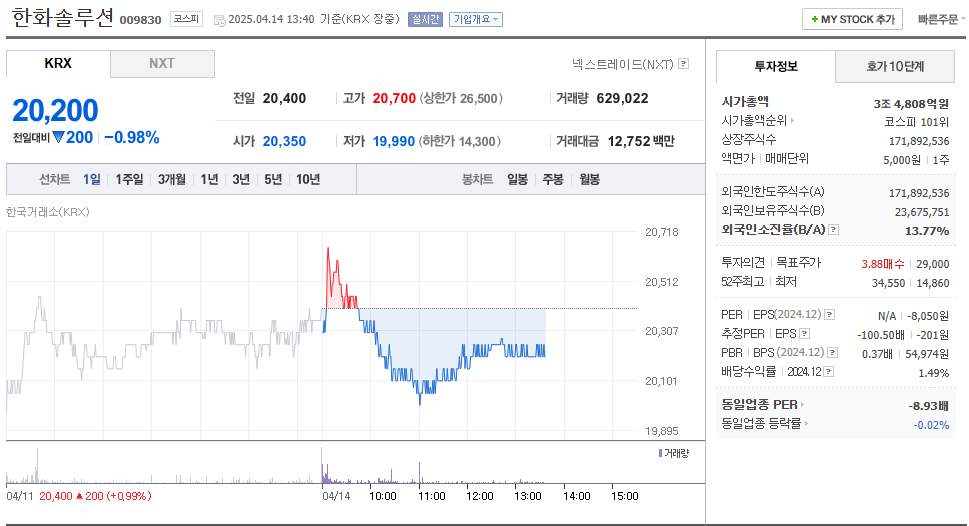Show the 3개월 line chart
The width and height of the screenshot is (969, 526).
tap(171, 179)
